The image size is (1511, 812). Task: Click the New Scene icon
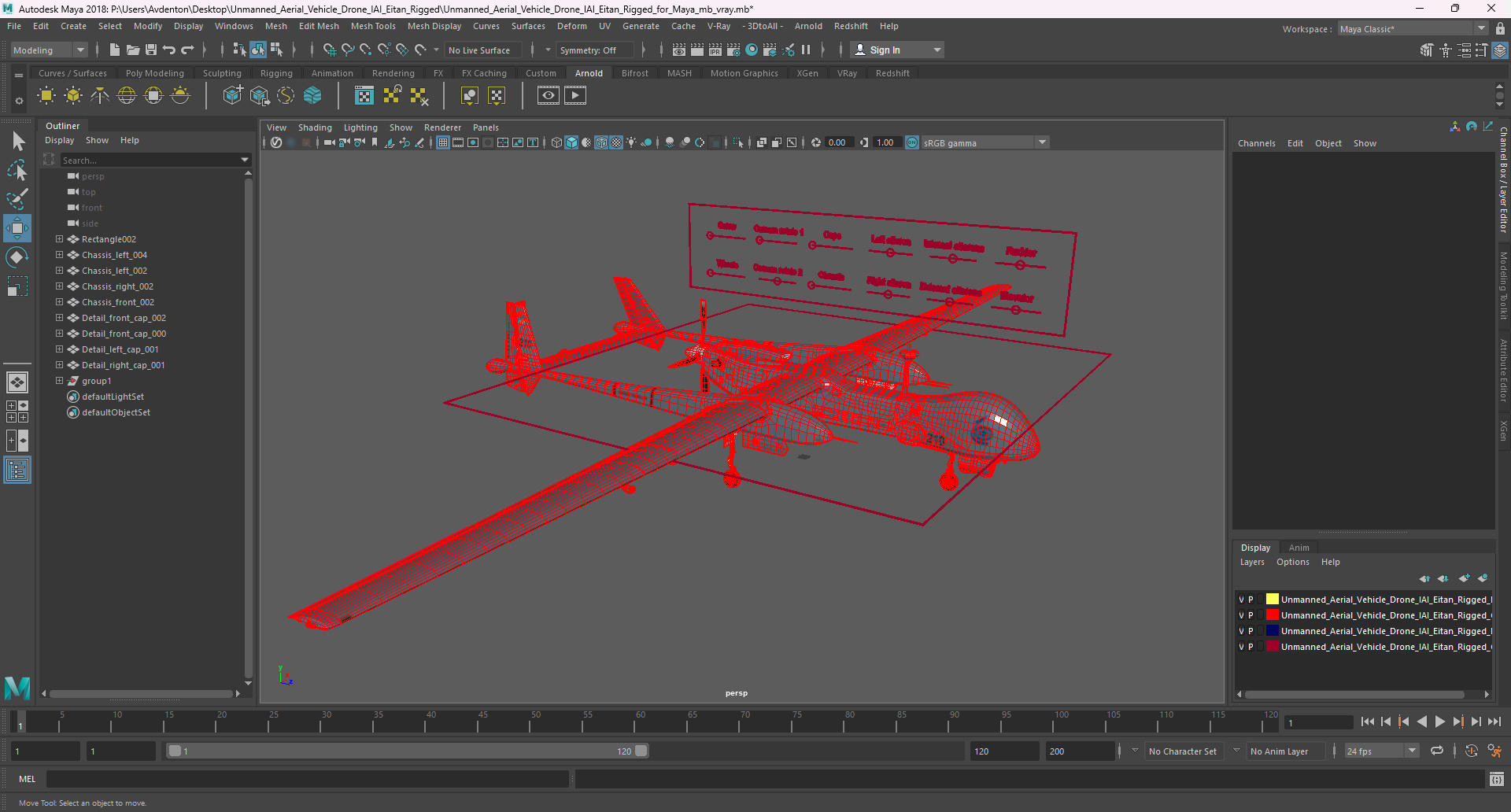(x=115, y=50)
